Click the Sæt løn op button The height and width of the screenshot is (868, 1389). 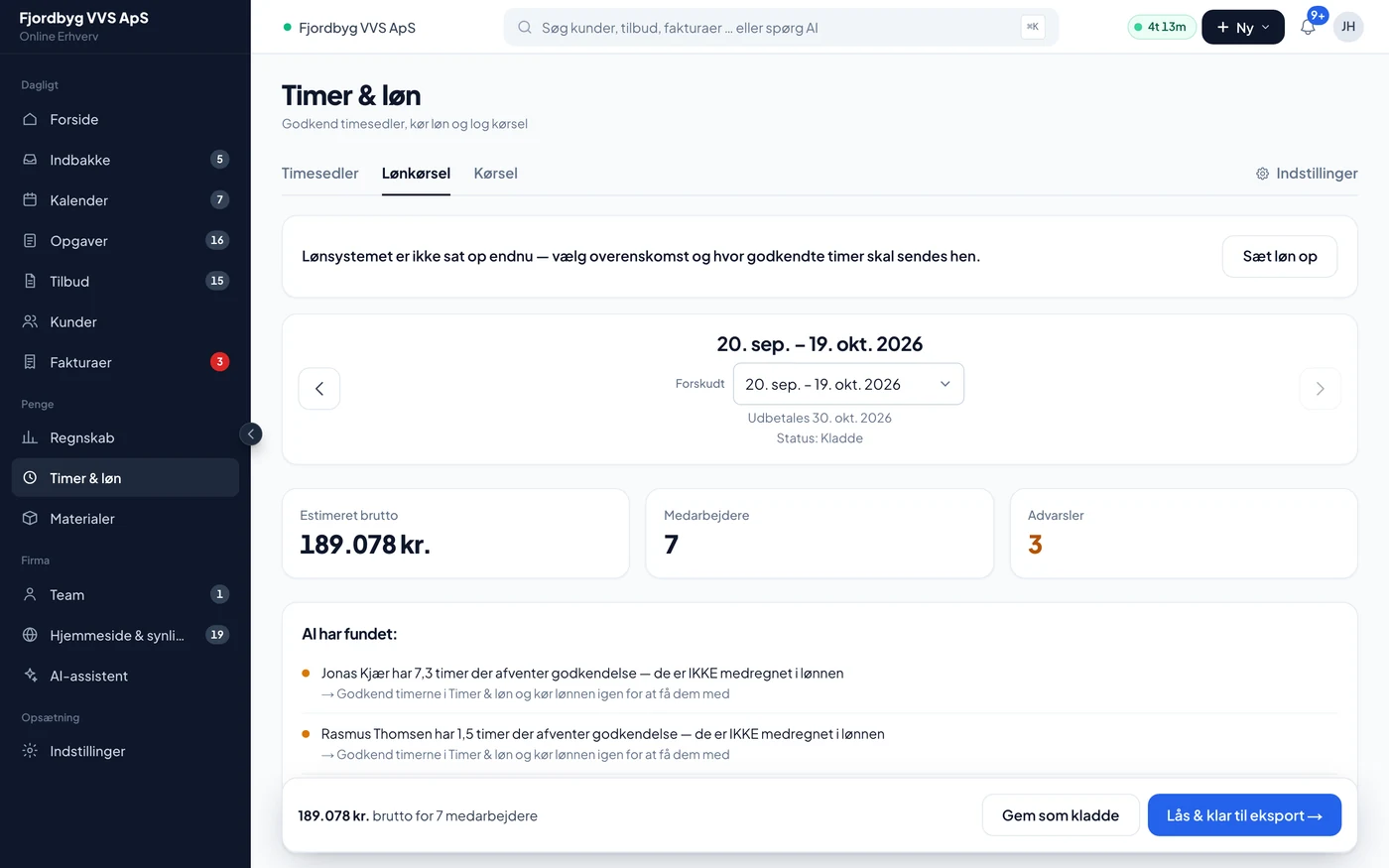coord(1280,256)
